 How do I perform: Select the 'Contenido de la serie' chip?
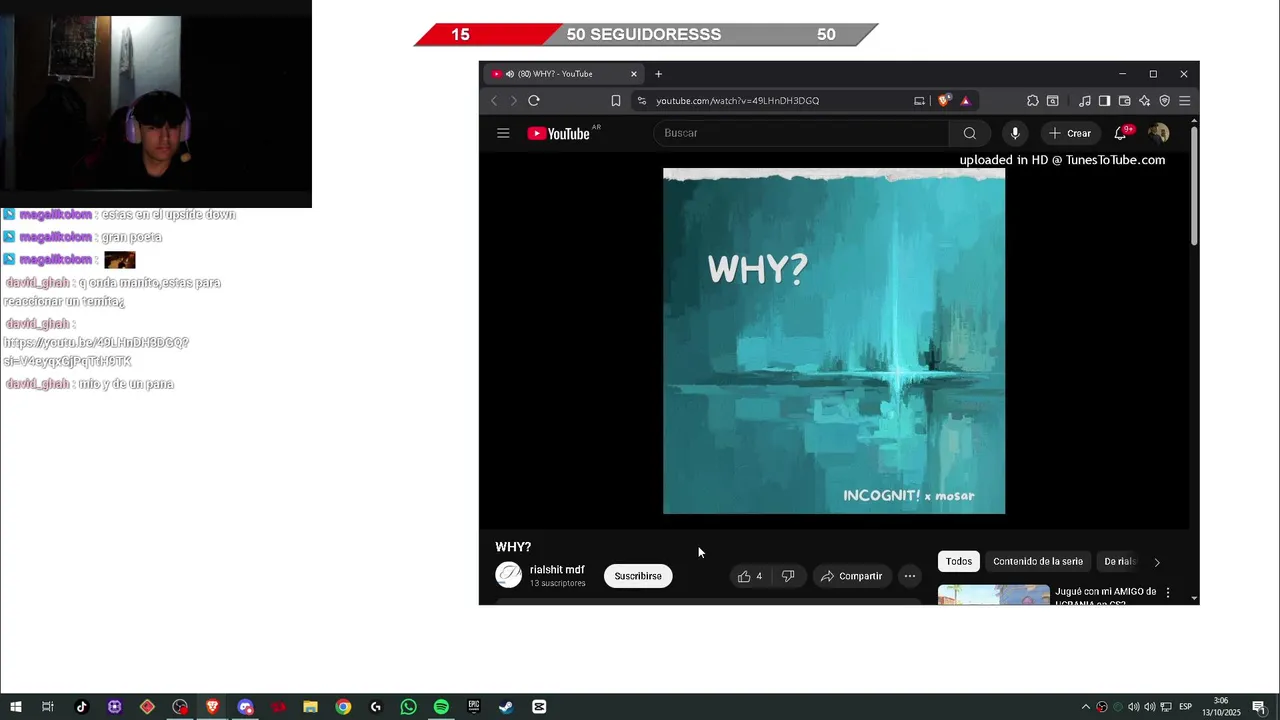click(x=1038, y=562)
